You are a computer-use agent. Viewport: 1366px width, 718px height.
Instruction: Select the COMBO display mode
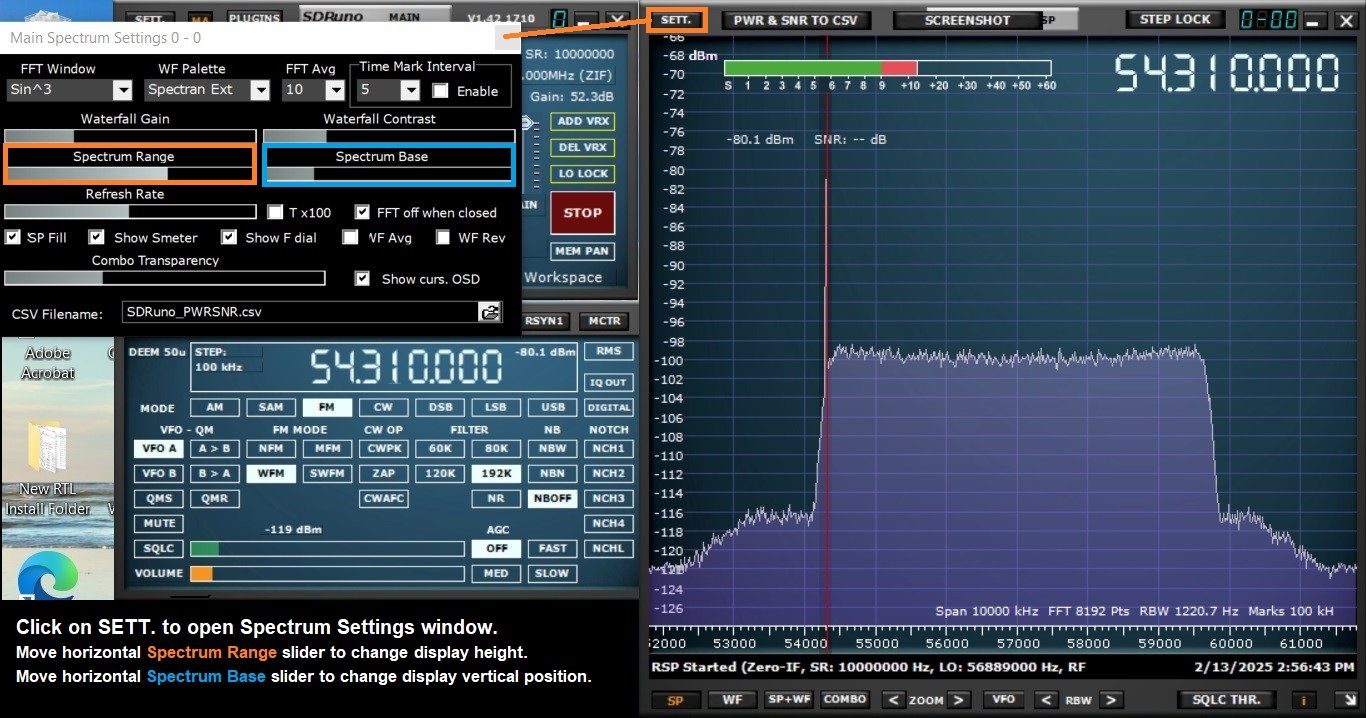tap(845, 700)
